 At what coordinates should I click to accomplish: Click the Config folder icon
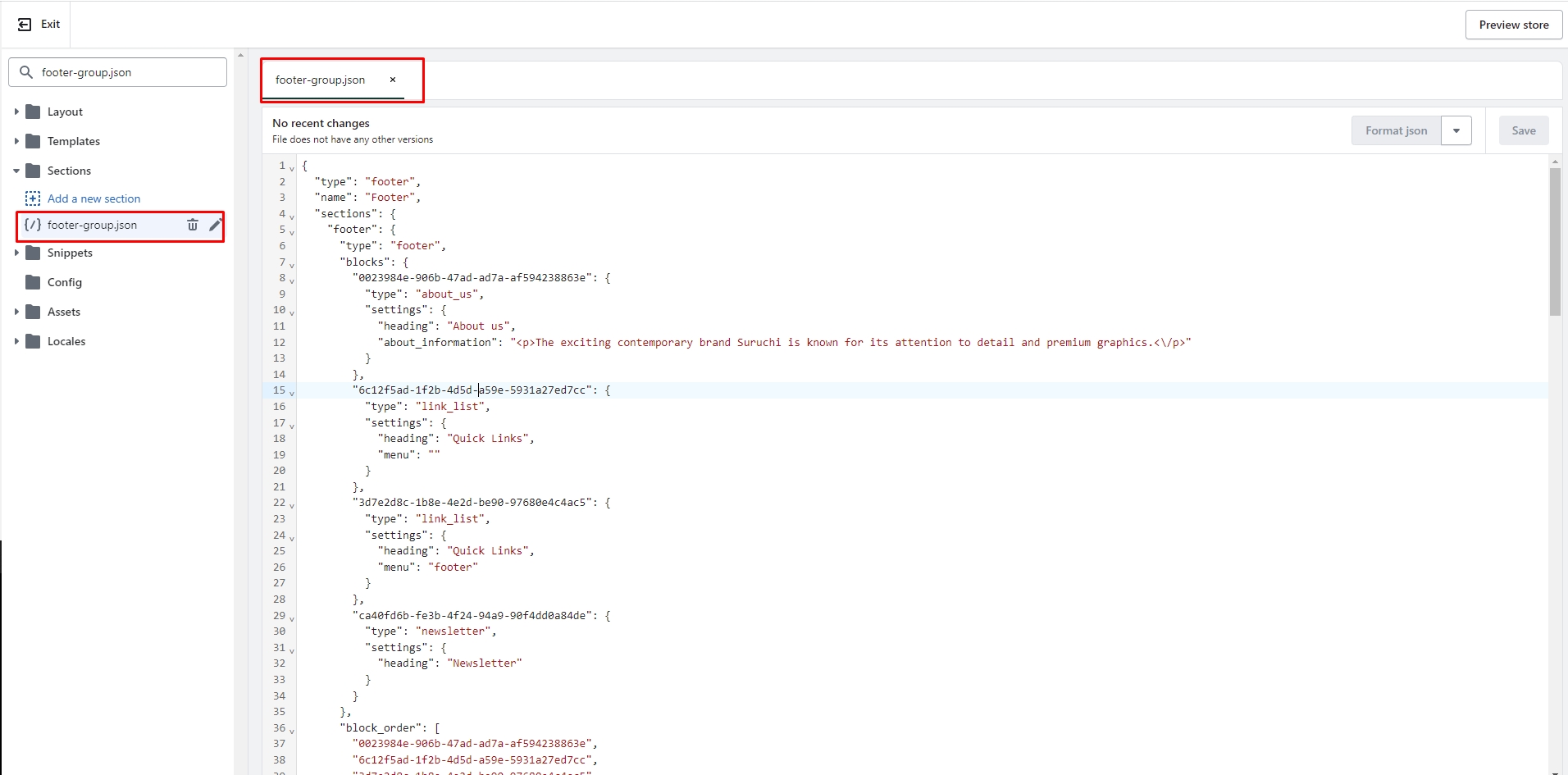tap(33, 282)
